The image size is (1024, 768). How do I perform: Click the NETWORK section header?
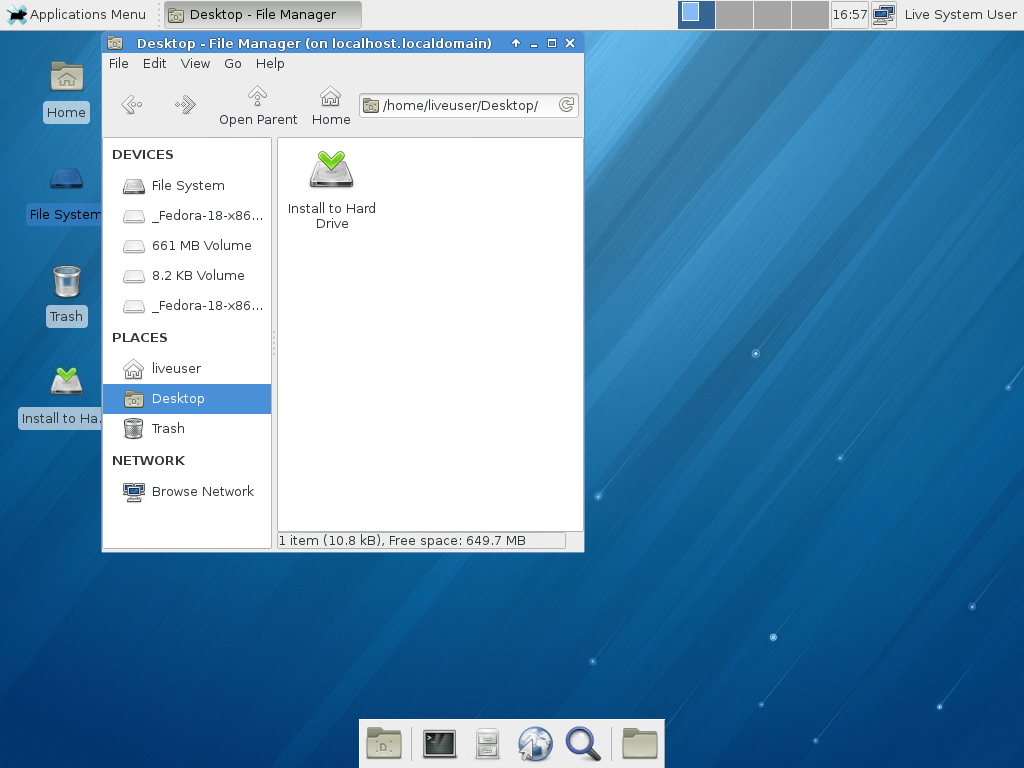(x=148, y=460)
